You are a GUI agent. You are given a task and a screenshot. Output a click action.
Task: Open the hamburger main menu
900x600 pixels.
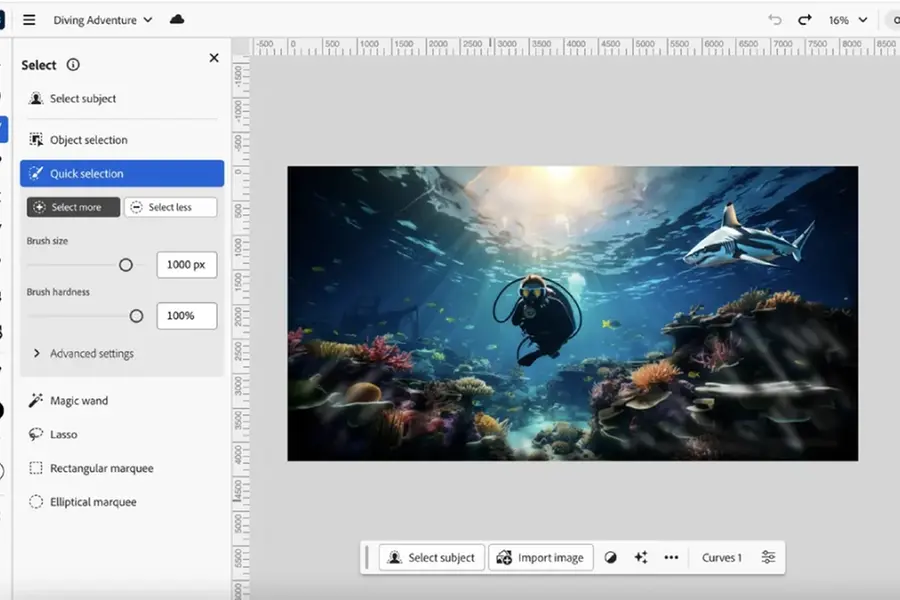(x=29, y=20)
